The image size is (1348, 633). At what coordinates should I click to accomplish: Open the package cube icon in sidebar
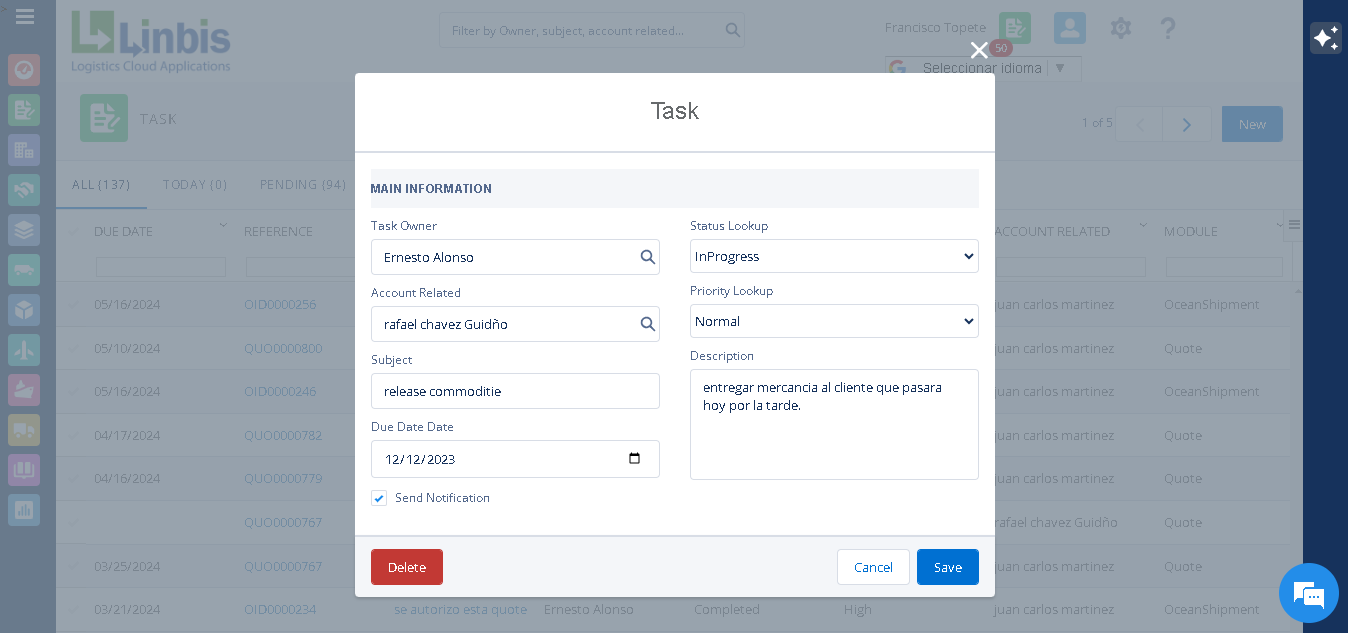point(24,310)
